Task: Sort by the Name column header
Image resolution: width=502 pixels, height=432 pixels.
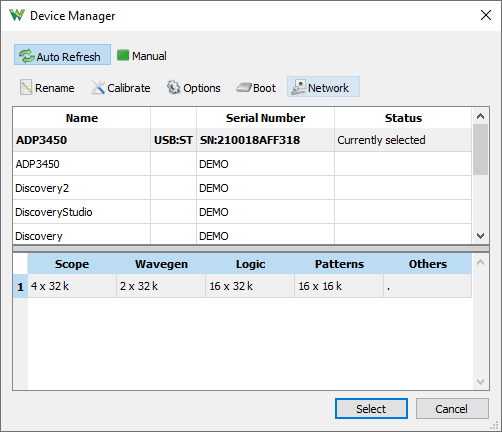Action: pos(82,118)
